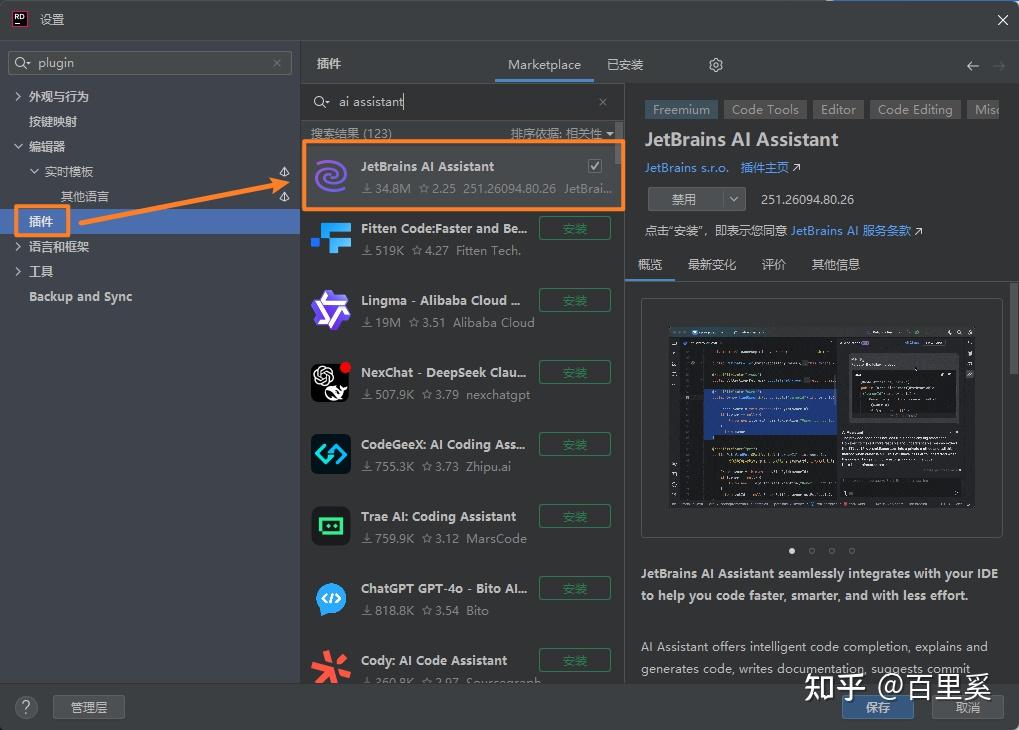This screenshot has width=1019, height=730.
Task: Click the Fitten Code plugin icon
Action: tap(331, 239)
